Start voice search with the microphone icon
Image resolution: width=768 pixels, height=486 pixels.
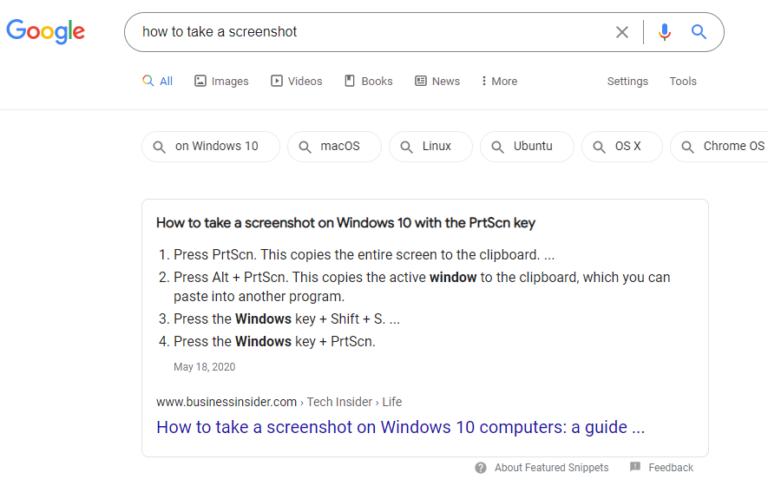664,32
